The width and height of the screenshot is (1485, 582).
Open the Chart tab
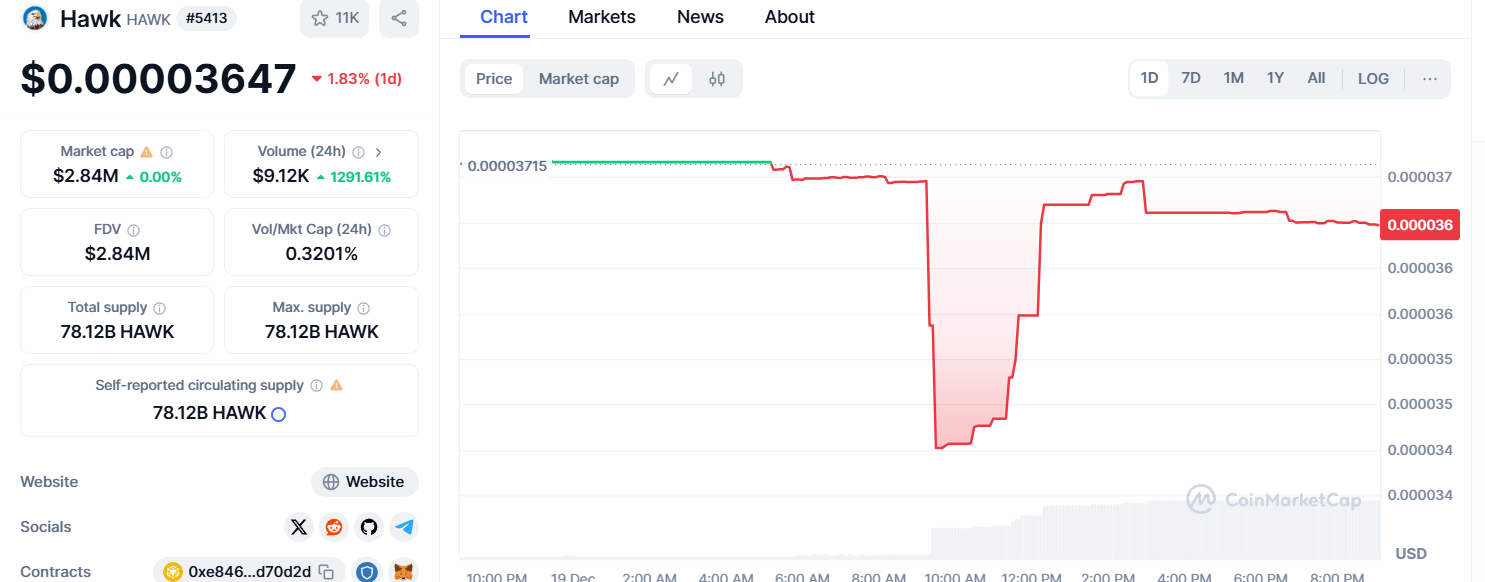[x=504, y=17]
